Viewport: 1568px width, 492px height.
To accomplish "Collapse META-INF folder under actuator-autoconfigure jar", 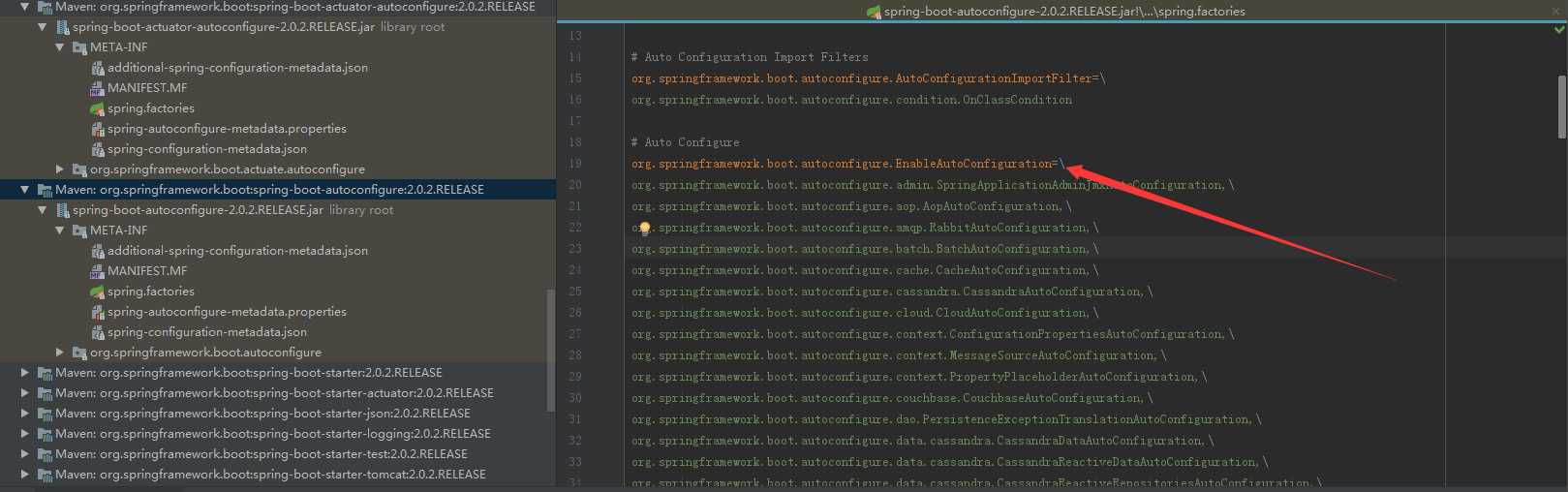I will (60, 47).
